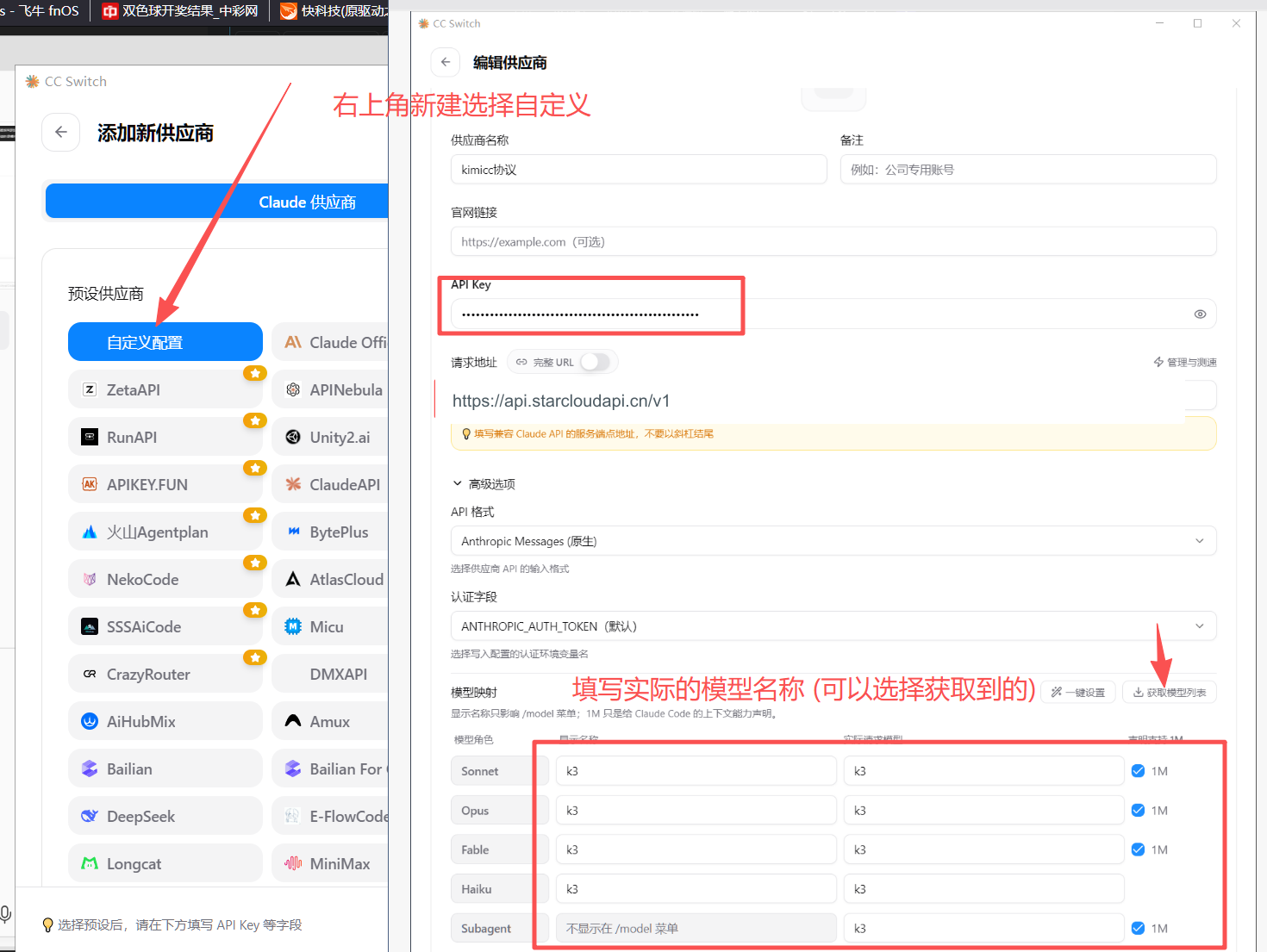Uncheck 1M checkbox for Sonnet row

(x=1138, y=771)
